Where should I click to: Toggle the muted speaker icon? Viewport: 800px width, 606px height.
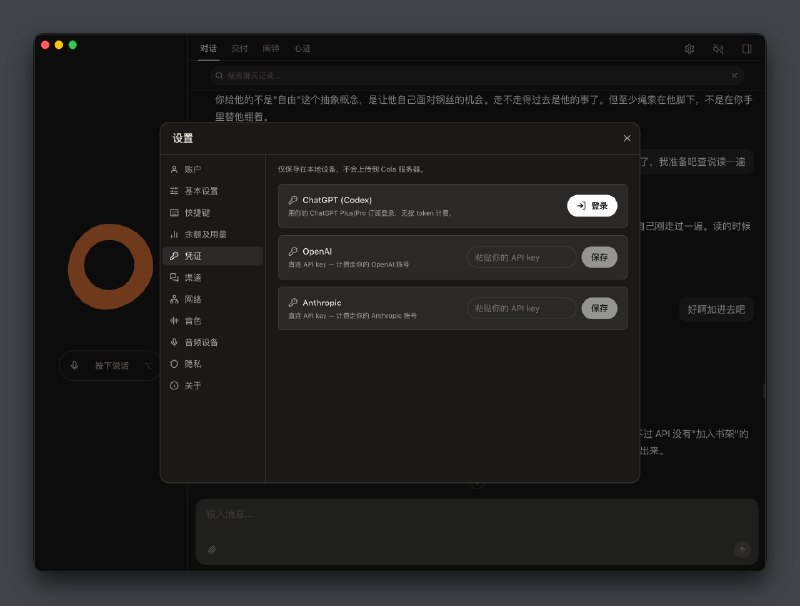coord(718,49)
